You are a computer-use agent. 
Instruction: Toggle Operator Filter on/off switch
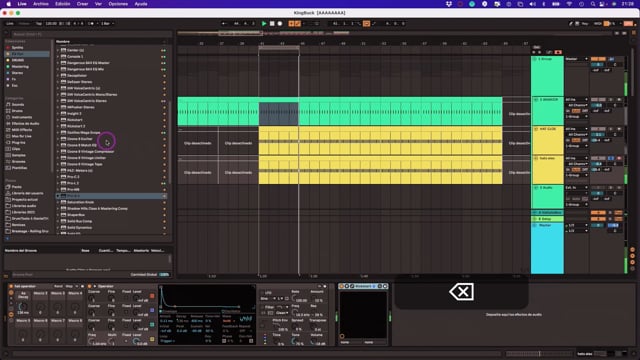click(262, 307)
